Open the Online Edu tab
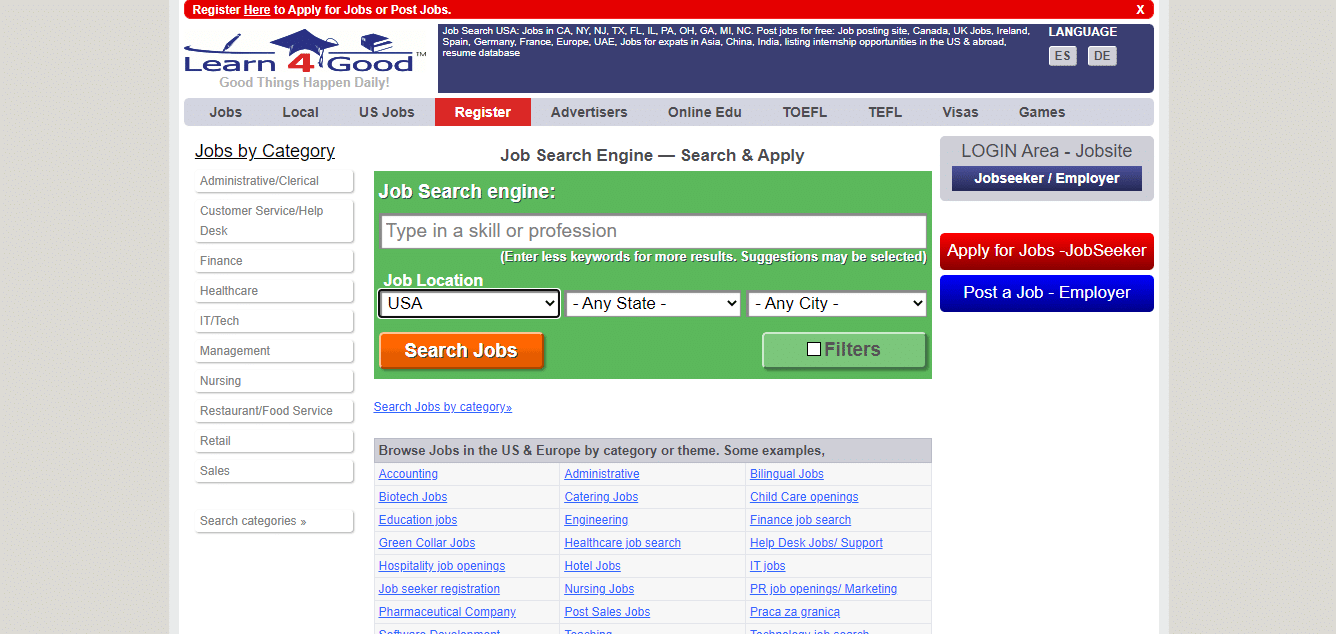The width and height of the screenshot is (1336, 634). click(x=705, y=112)
